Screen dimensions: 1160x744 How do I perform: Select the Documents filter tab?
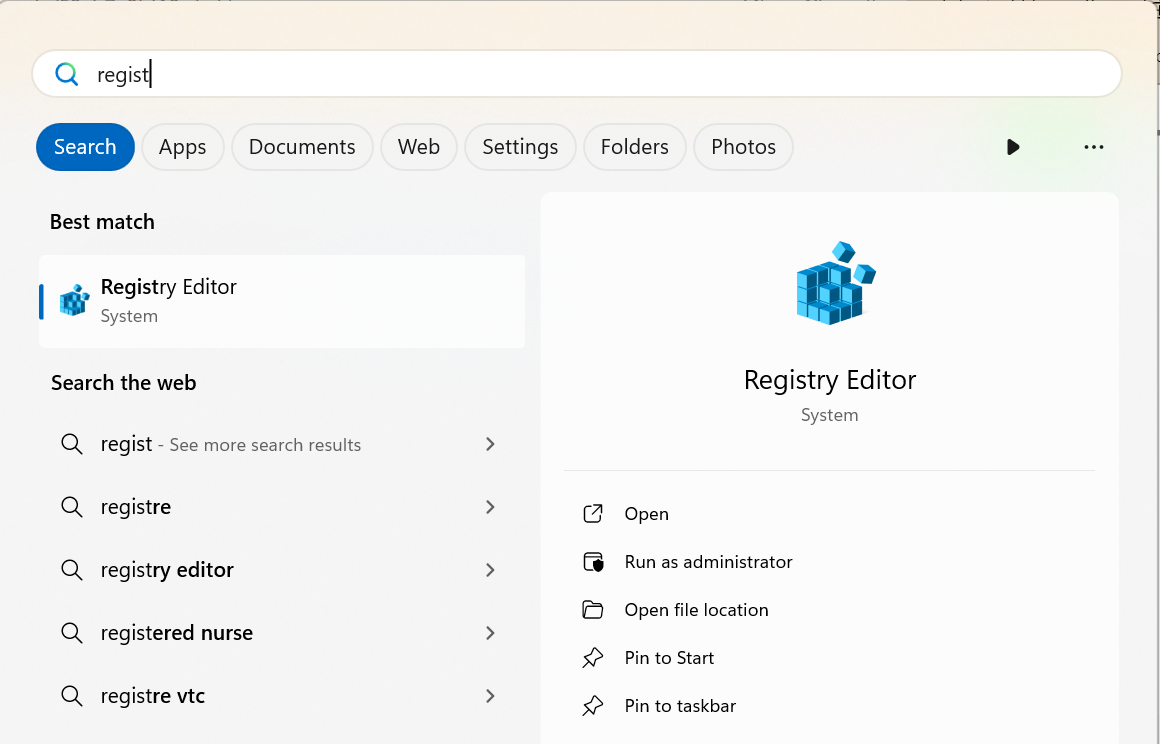[x=302, y=147]
